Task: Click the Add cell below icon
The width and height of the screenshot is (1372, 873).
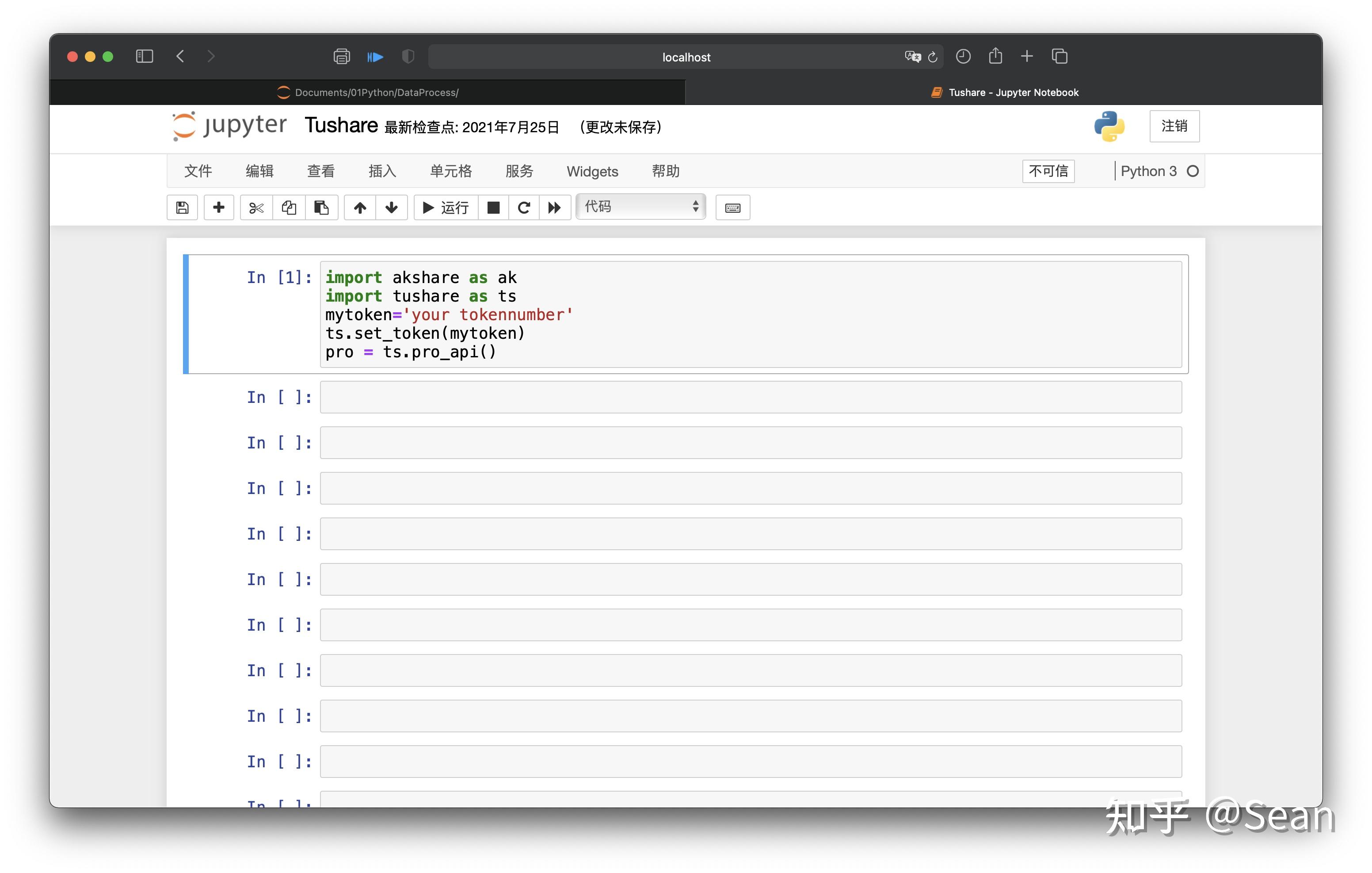Action: point(219,207)
